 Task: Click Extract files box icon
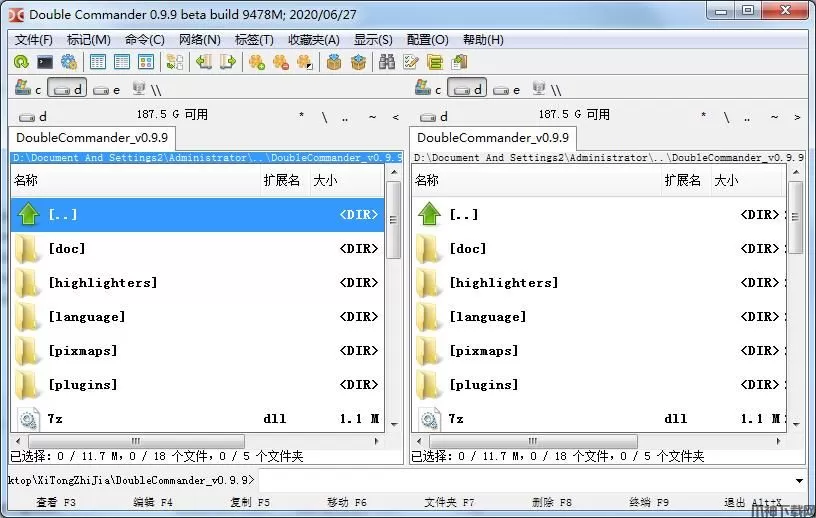pyautogui.click(x=359, y=62)
